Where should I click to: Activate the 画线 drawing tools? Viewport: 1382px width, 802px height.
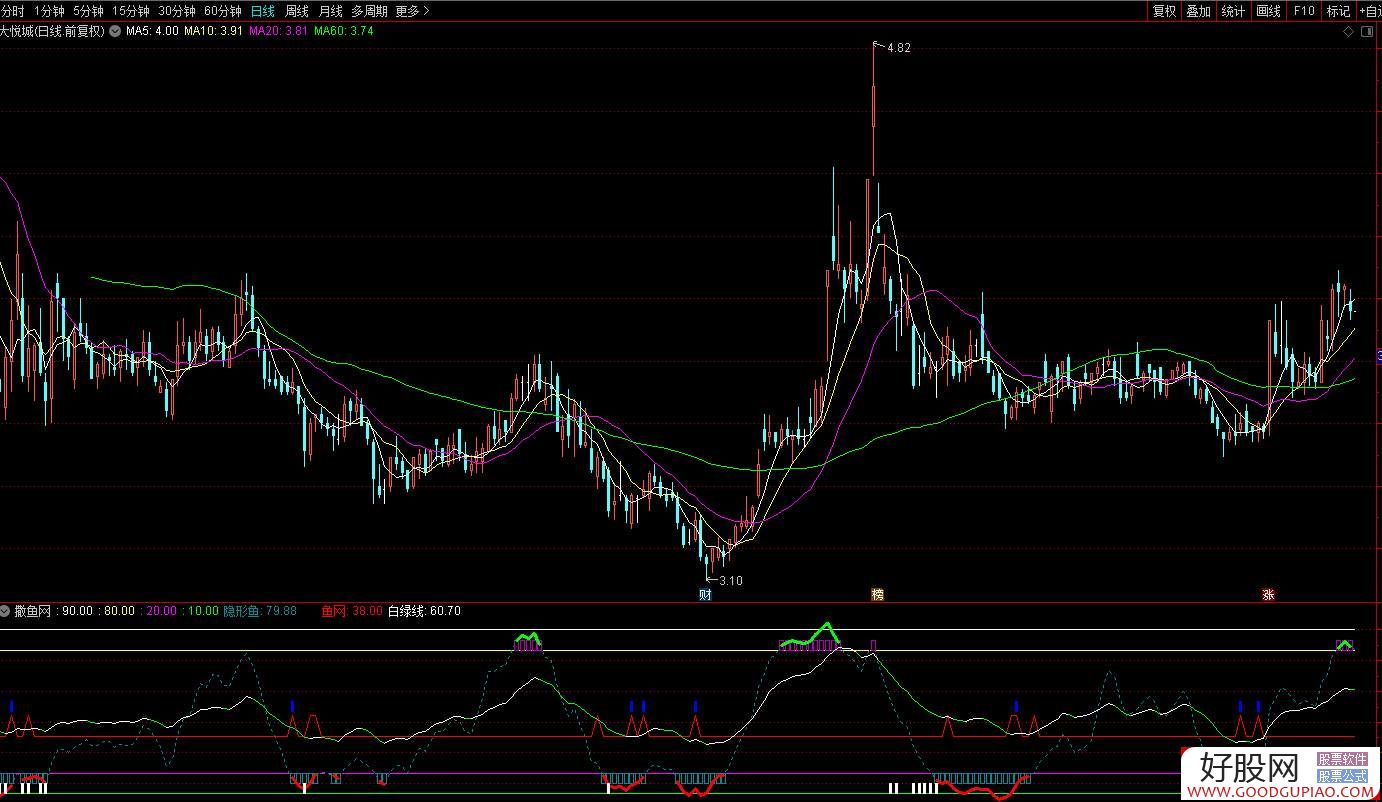[1268, 11]
